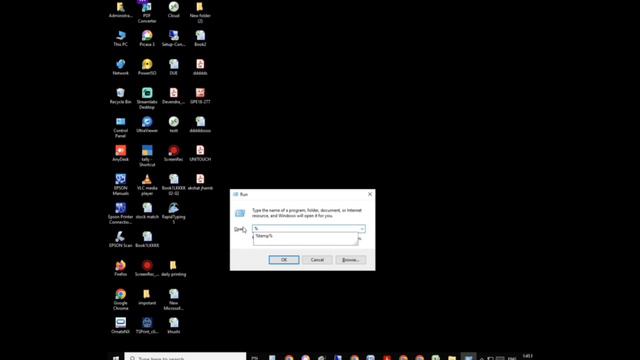640x360 pixels.
Task: Select the Recycle Bin desktop icon
Action: pos(120,96)
